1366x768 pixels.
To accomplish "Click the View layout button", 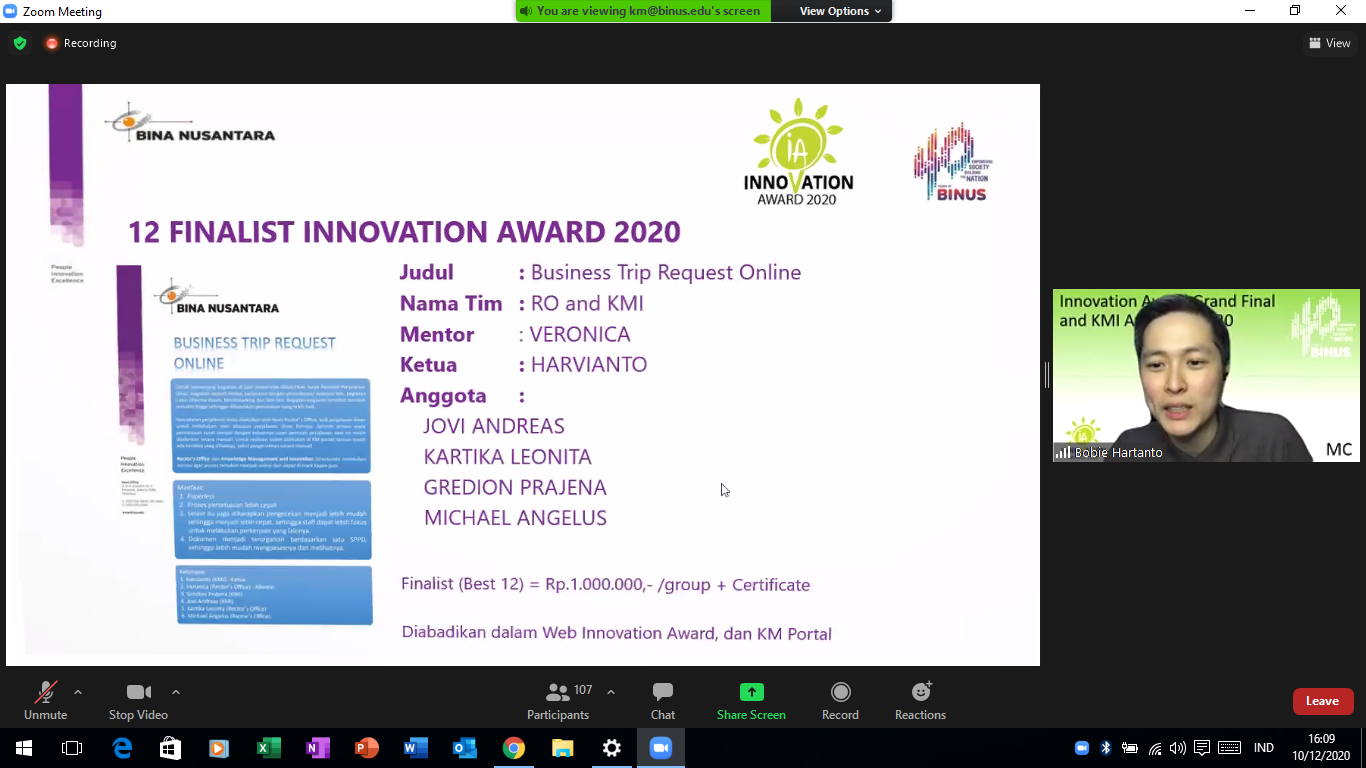I will click(x=1330, y=43).
